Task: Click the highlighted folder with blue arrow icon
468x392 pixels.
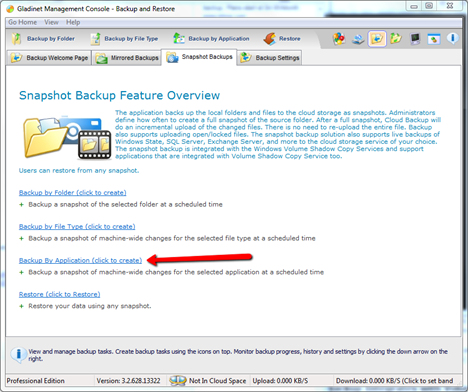Action: (377, 39)
